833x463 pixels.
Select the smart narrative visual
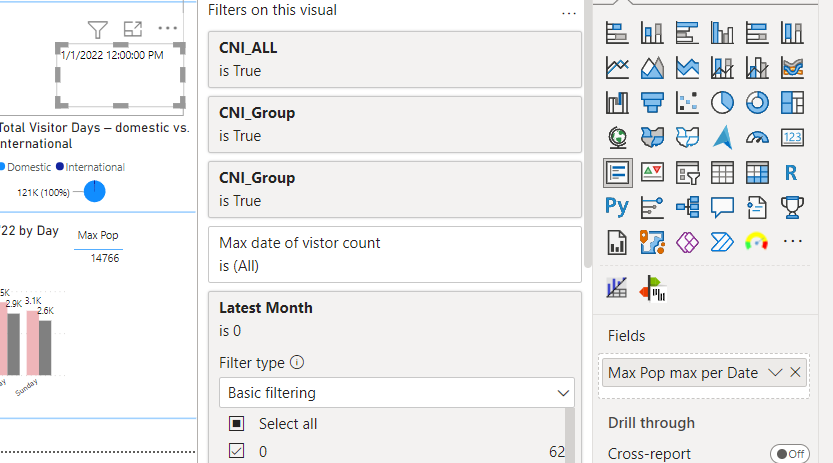click(x=757, y=207)
